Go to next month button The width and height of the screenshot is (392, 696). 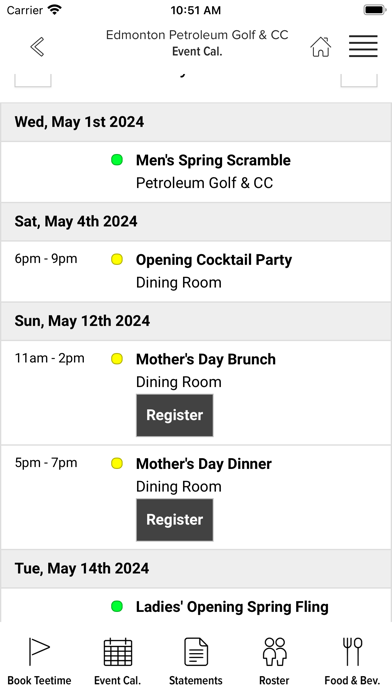coord(359,80)
